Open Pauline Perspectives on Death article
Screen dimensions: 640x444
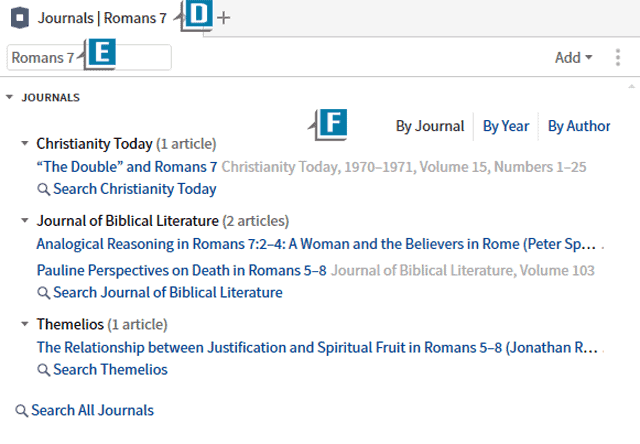[x=182, y=271]
